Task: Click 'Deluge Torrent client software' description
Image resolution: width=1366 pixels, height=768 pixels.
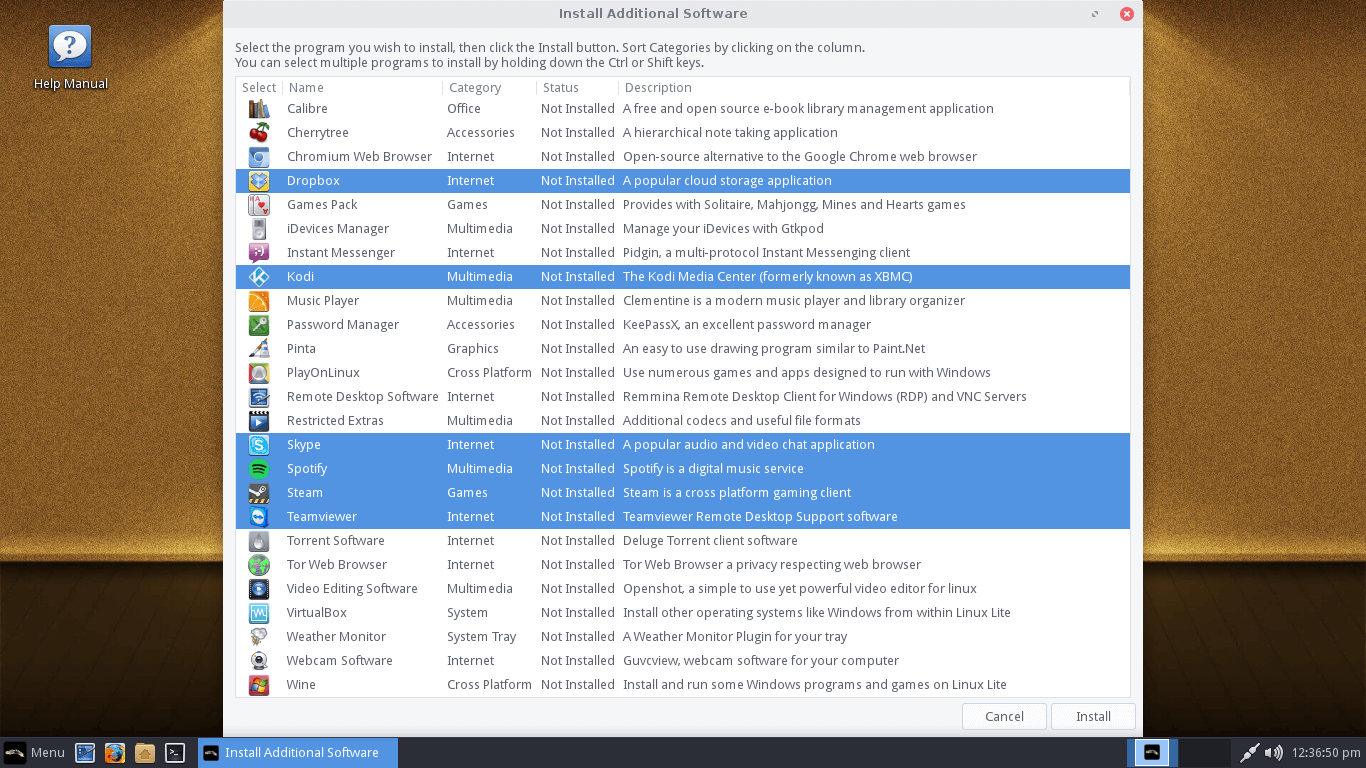Action: click(710, 541)
